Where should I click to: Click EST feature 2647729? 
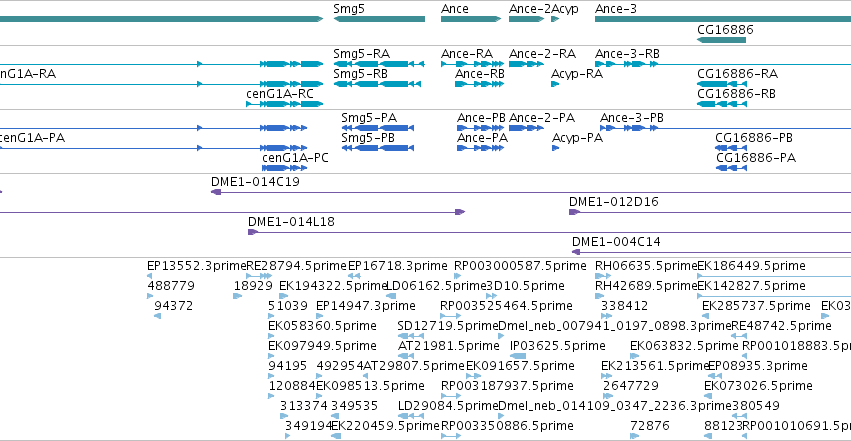click(x=631, y=386)
